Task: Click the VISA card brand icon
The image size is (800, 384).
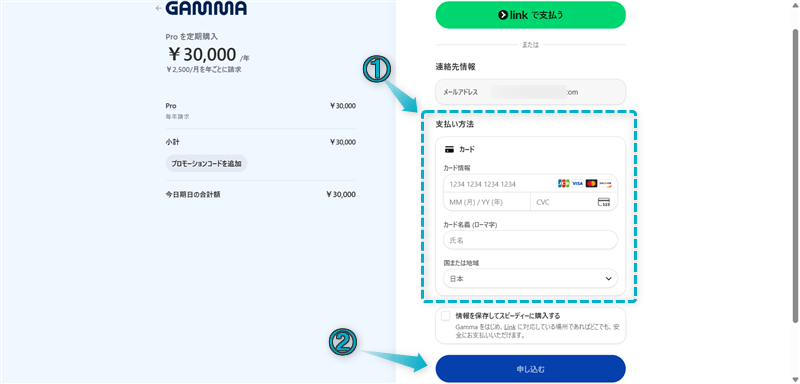Action: pos(577,184)
